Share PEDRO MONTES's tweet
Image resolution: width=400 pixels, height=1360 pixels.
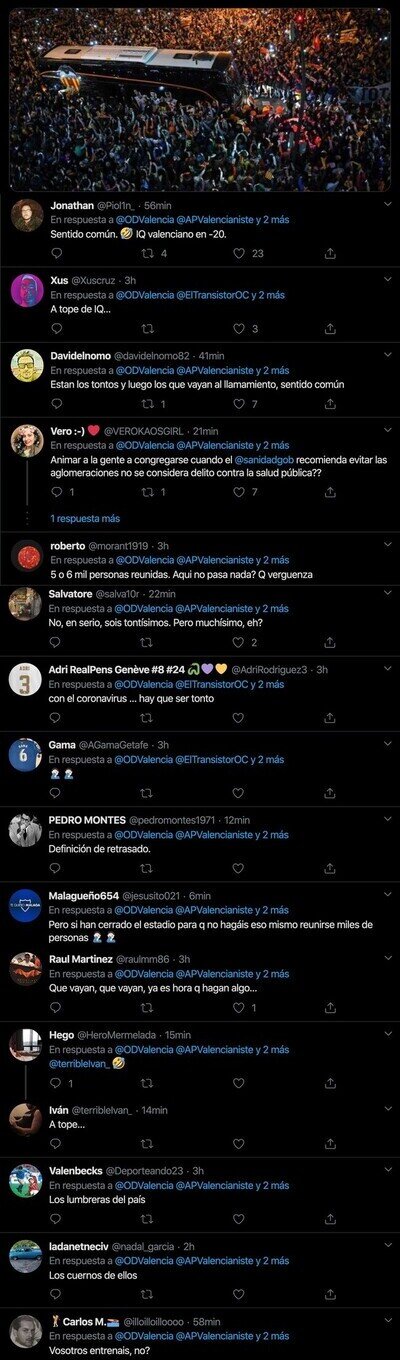(330, 868)
